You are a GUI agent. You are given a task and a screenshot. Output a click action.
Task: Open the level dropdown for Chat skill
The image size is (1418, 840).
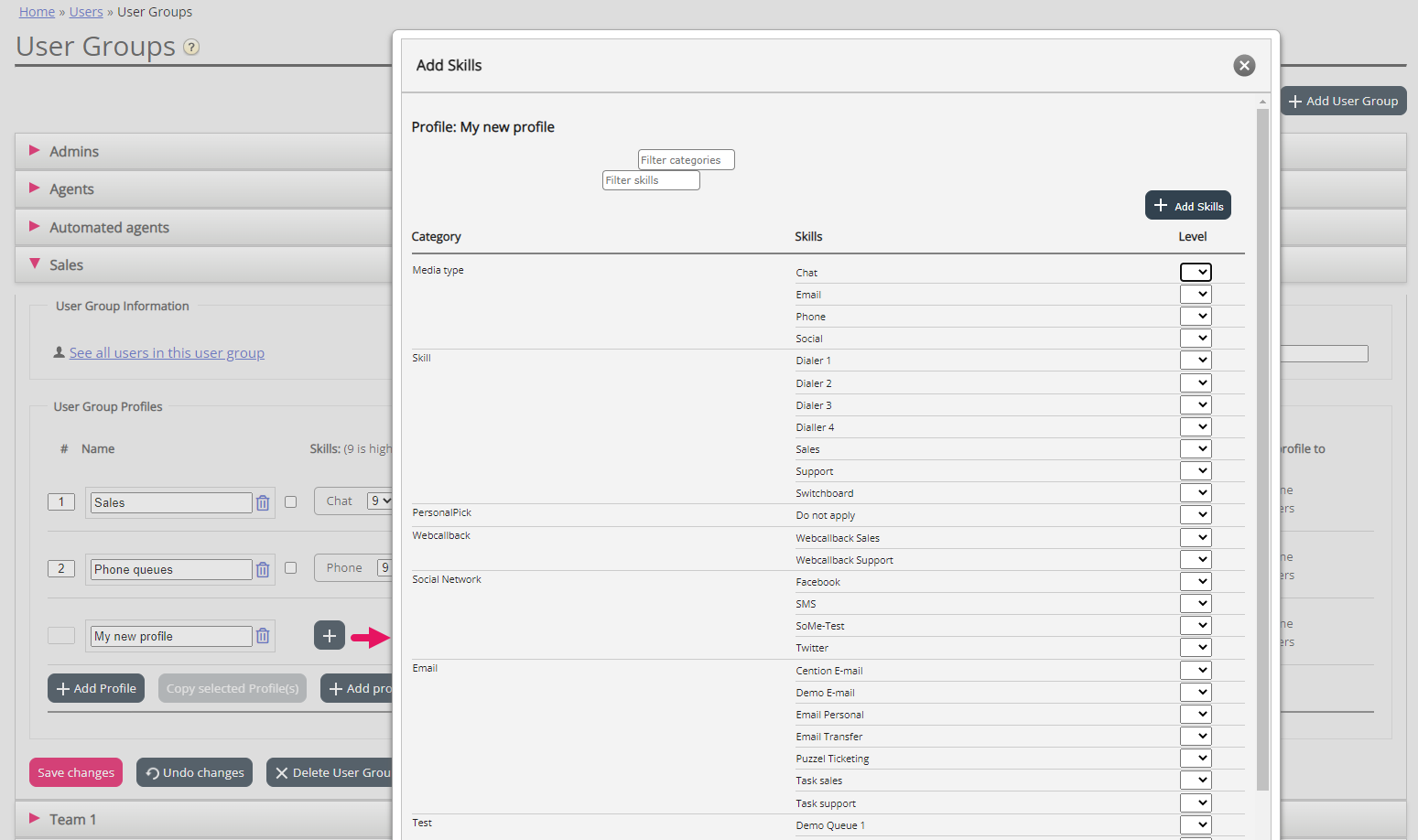click(1195, 273)
